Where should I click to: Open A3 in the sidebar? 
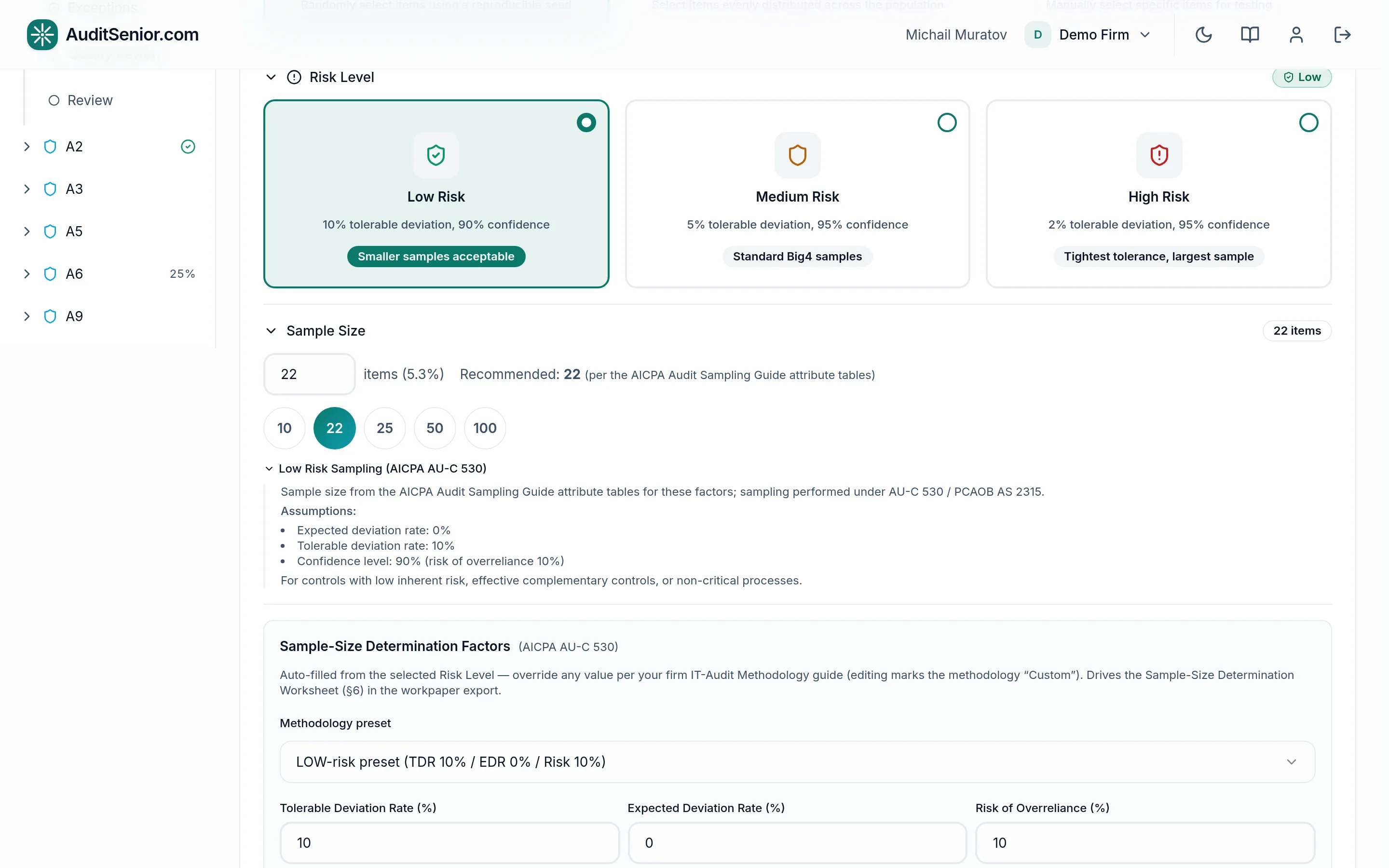coord(74,189)
